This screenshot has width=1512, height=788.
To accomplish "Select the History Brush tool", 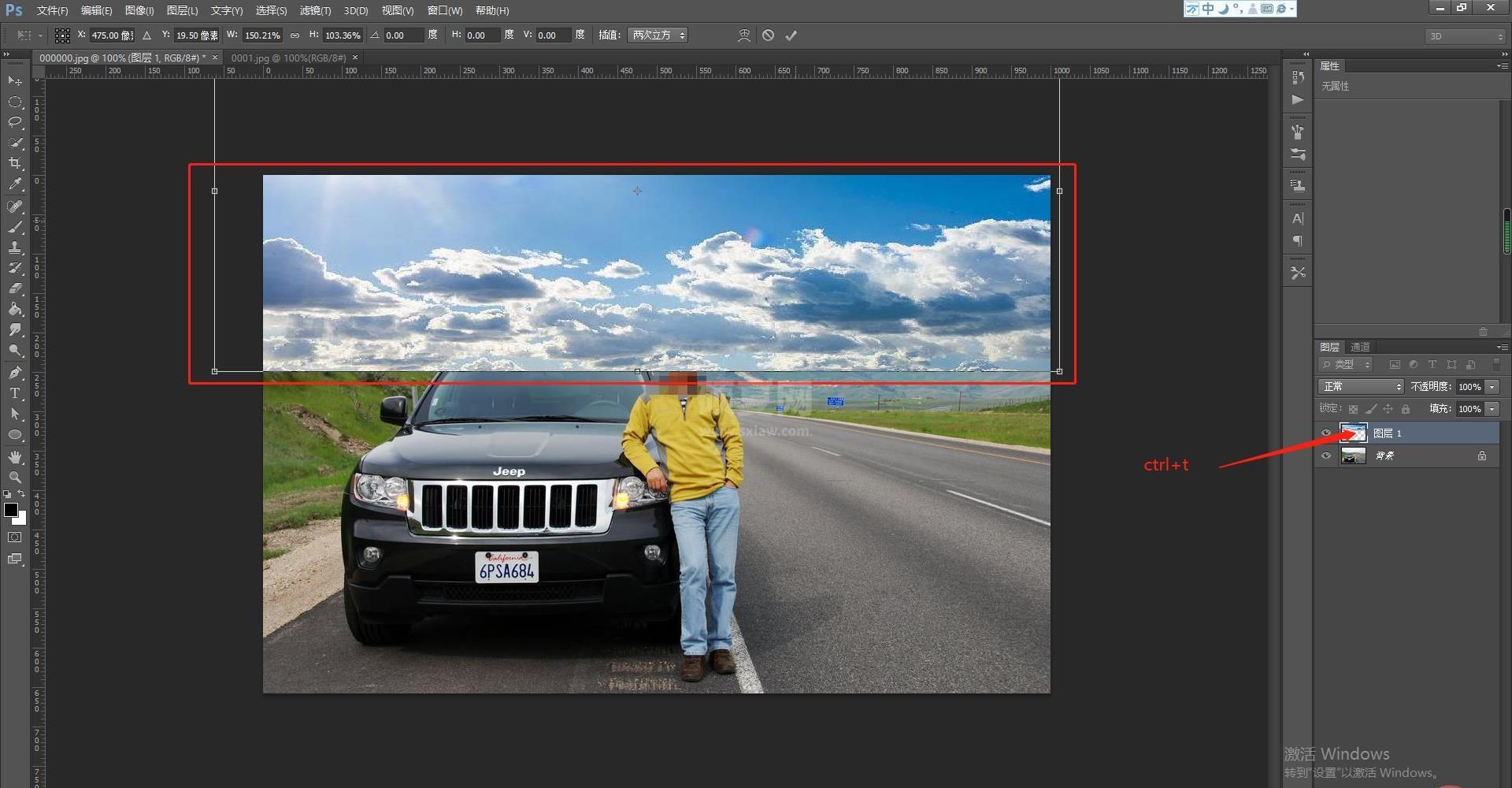I will coord(15,268).
